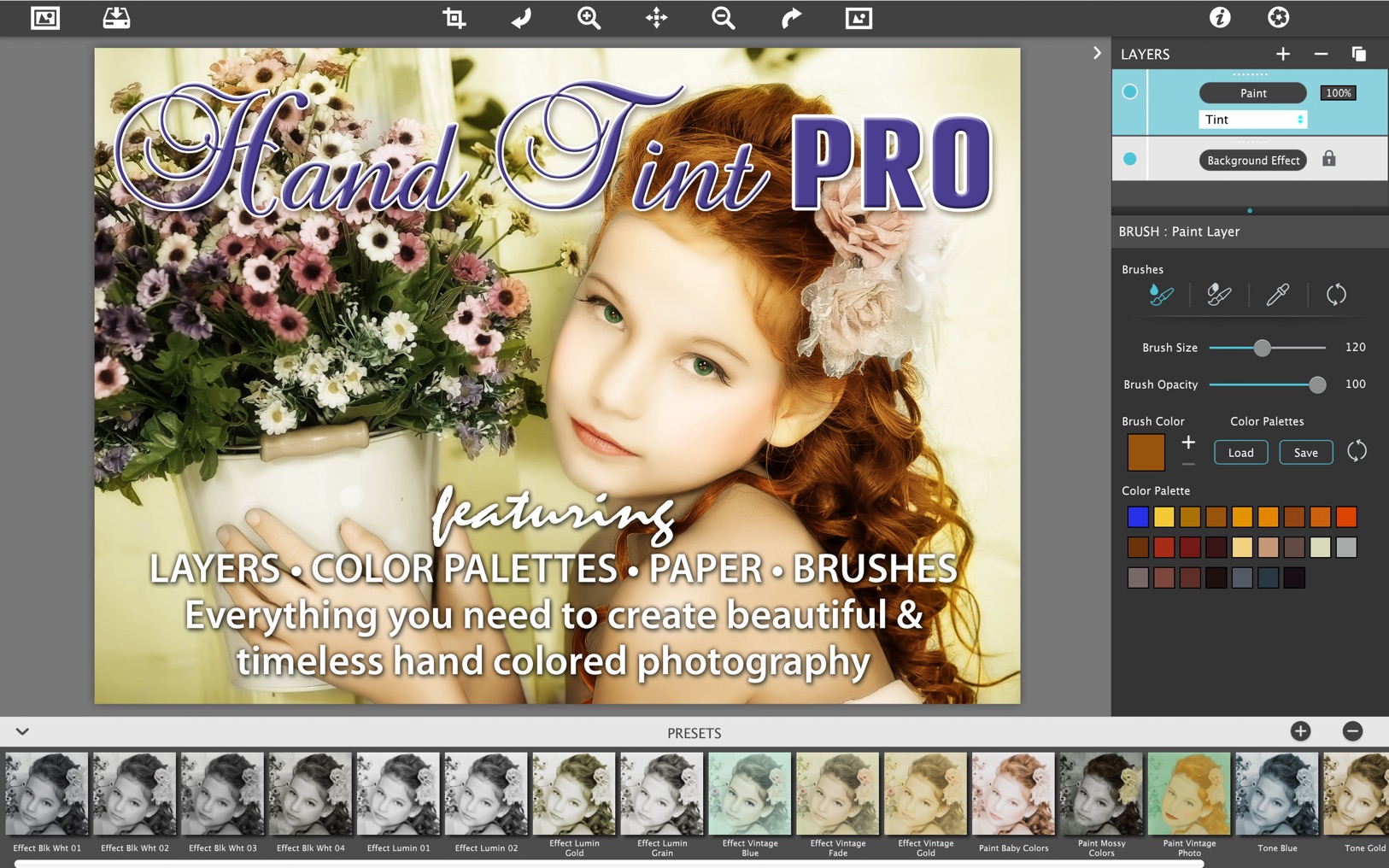Open the Brush Color swatch
Image resolution: width=1389 pixels, height=868 pixels.
1146,451
